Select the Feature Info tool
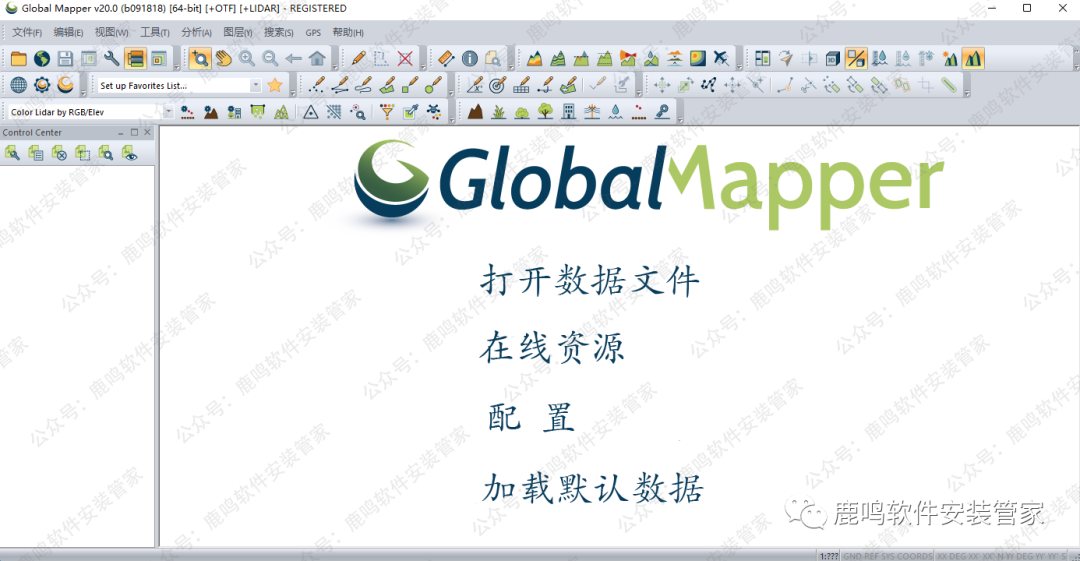 point(469,59)
